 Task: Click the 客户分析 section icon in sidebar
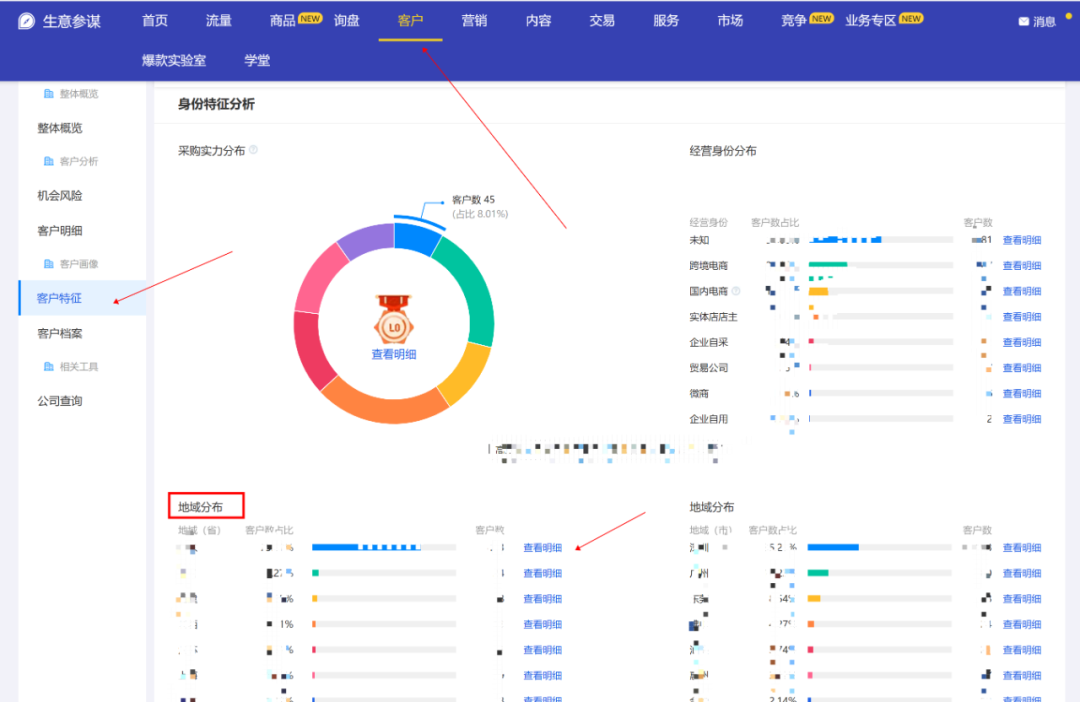pos(48,161)
